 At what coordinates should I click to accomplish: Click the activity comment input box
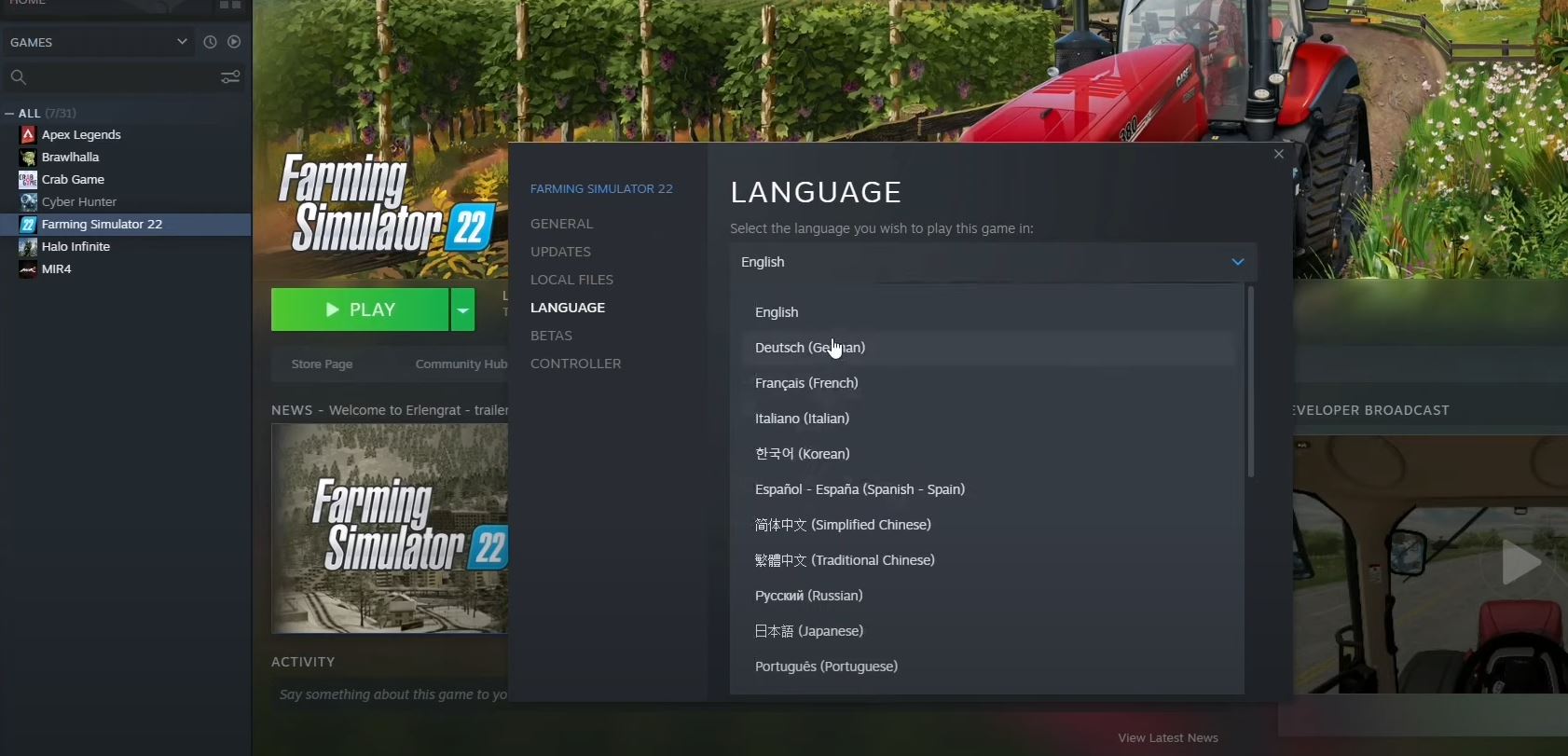tap(392, 694)
